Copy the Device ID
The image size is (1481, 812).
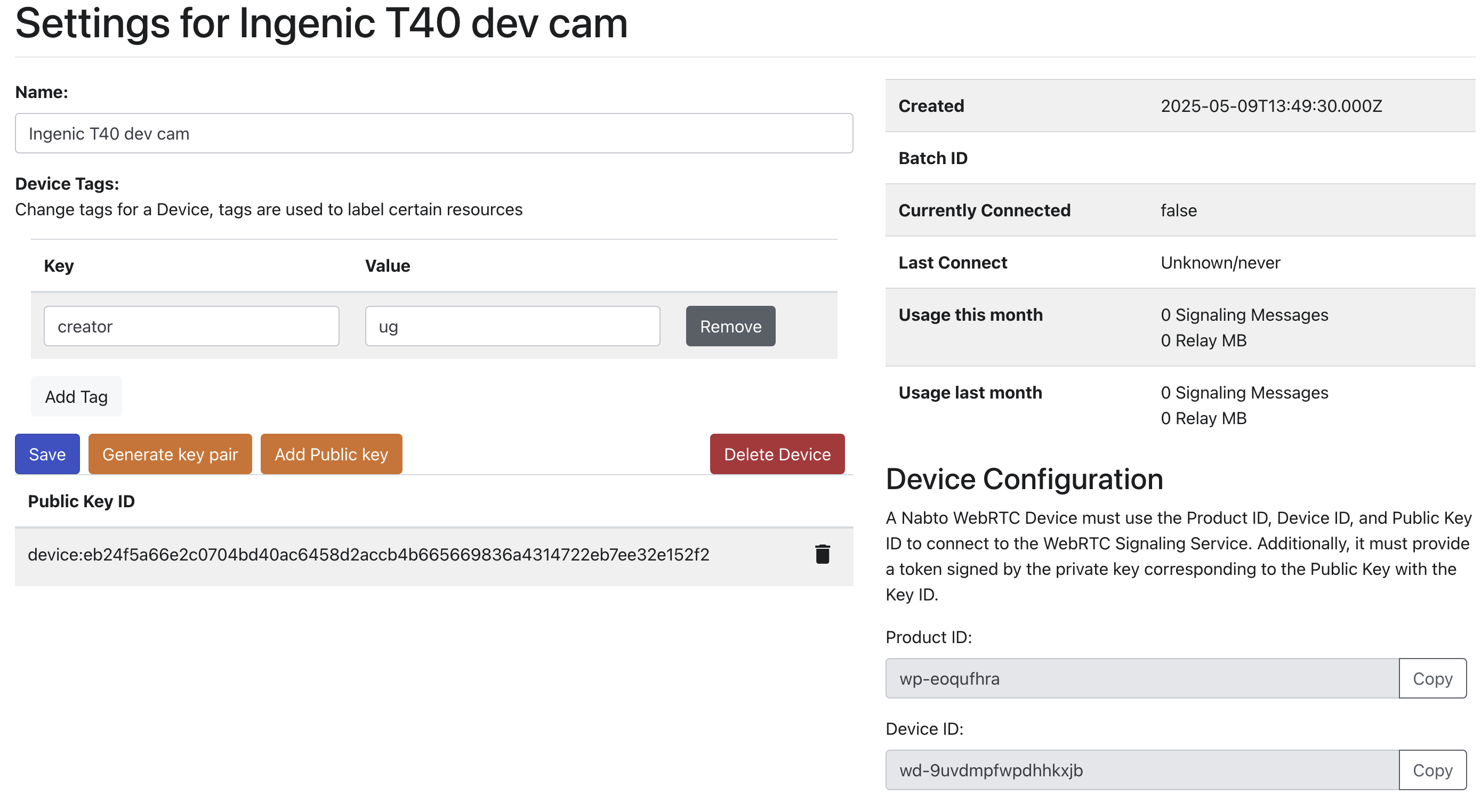coord(1431,769)
